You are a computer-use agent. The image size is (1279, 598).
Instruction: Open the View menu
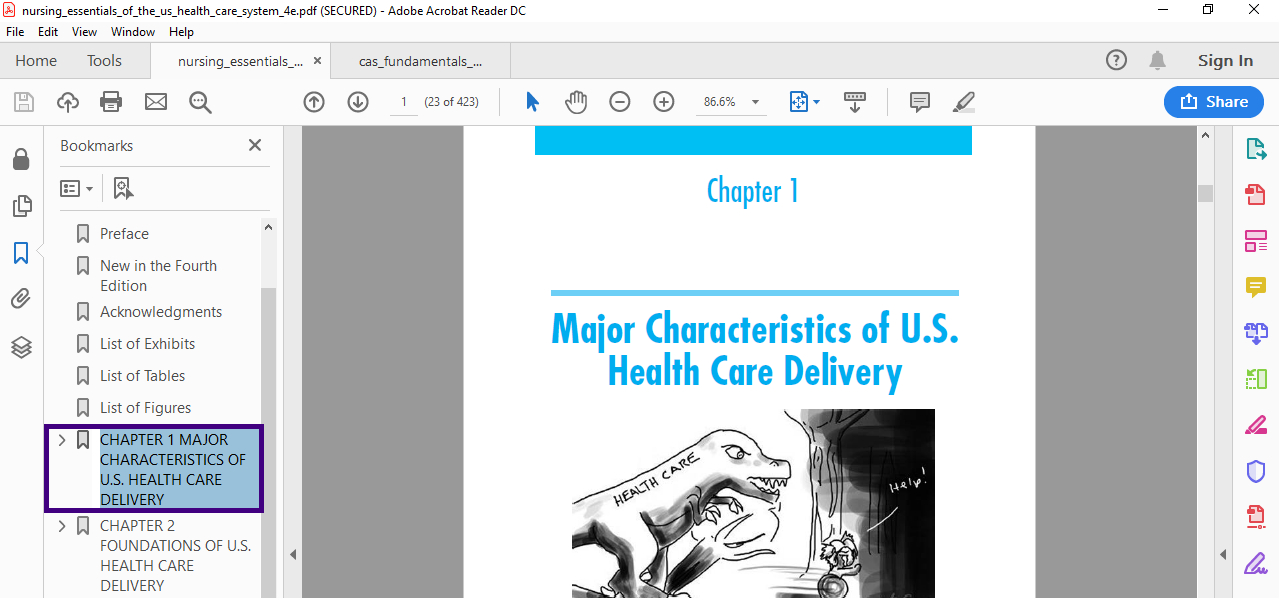(84, 31)
